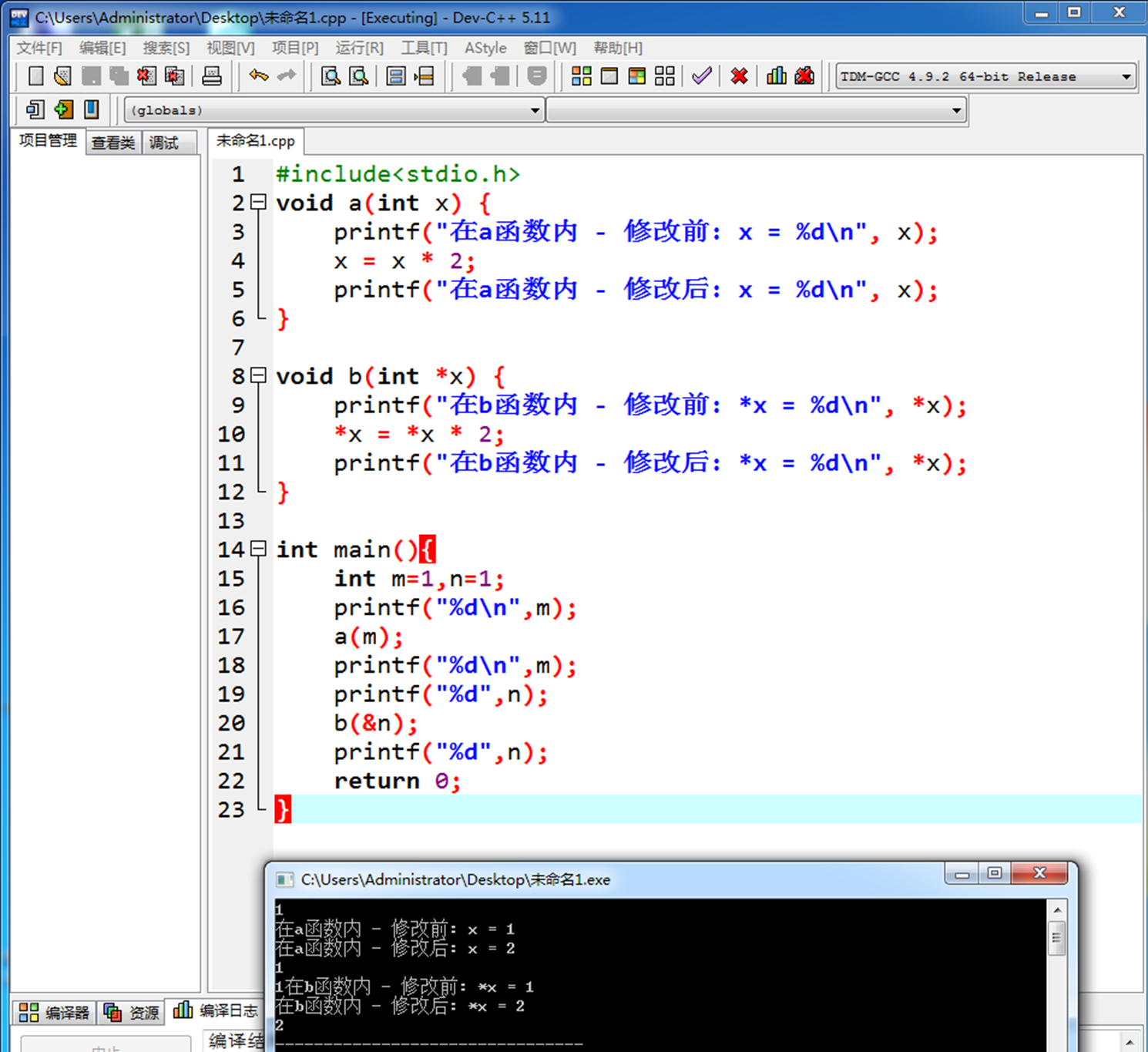Click the console icon in 未命名1.exe title bar
The width and height of the screenshot is (1148, 1052).
coord(285,879)
